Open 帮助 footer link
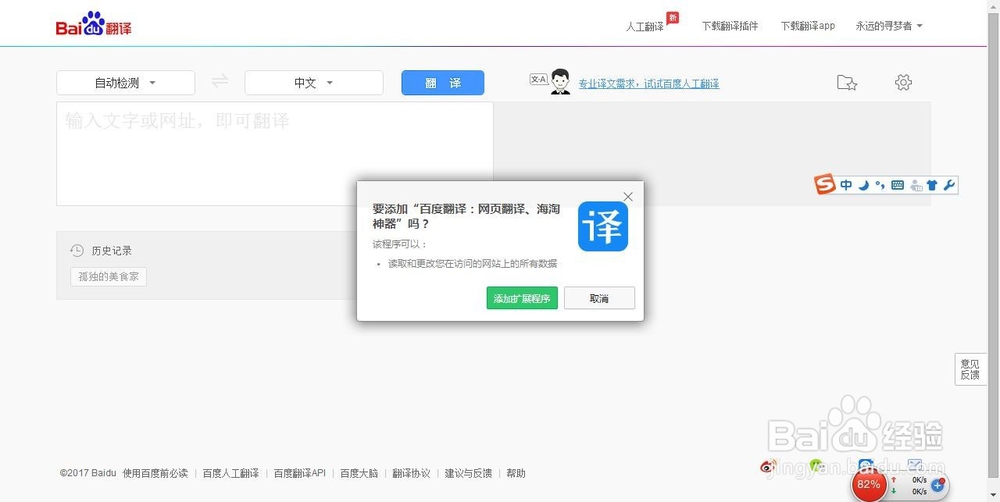Image resolution: width=1000 pixels, height=502 pixels. pyautogui.click(x=516, y=473)
